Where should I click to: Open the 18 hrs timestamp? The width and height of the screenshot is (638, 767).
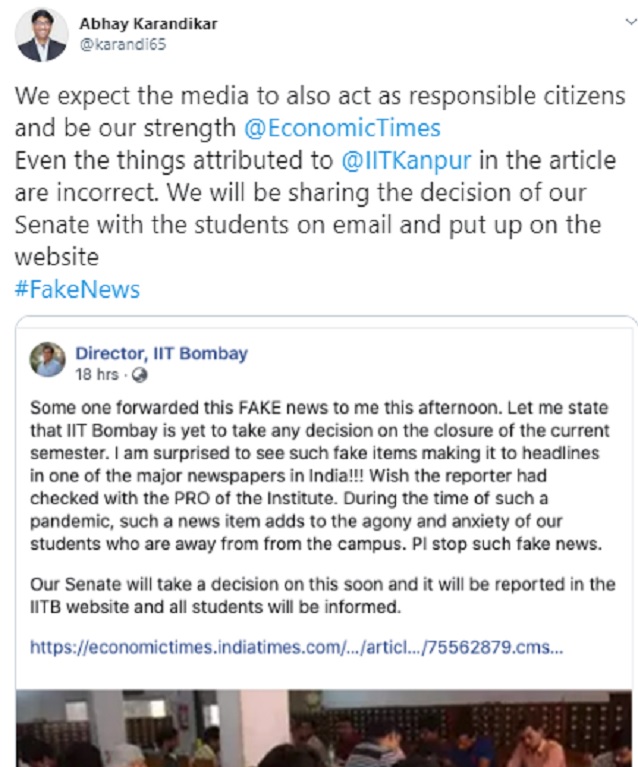pyautogui.click(x=97, y=376)
